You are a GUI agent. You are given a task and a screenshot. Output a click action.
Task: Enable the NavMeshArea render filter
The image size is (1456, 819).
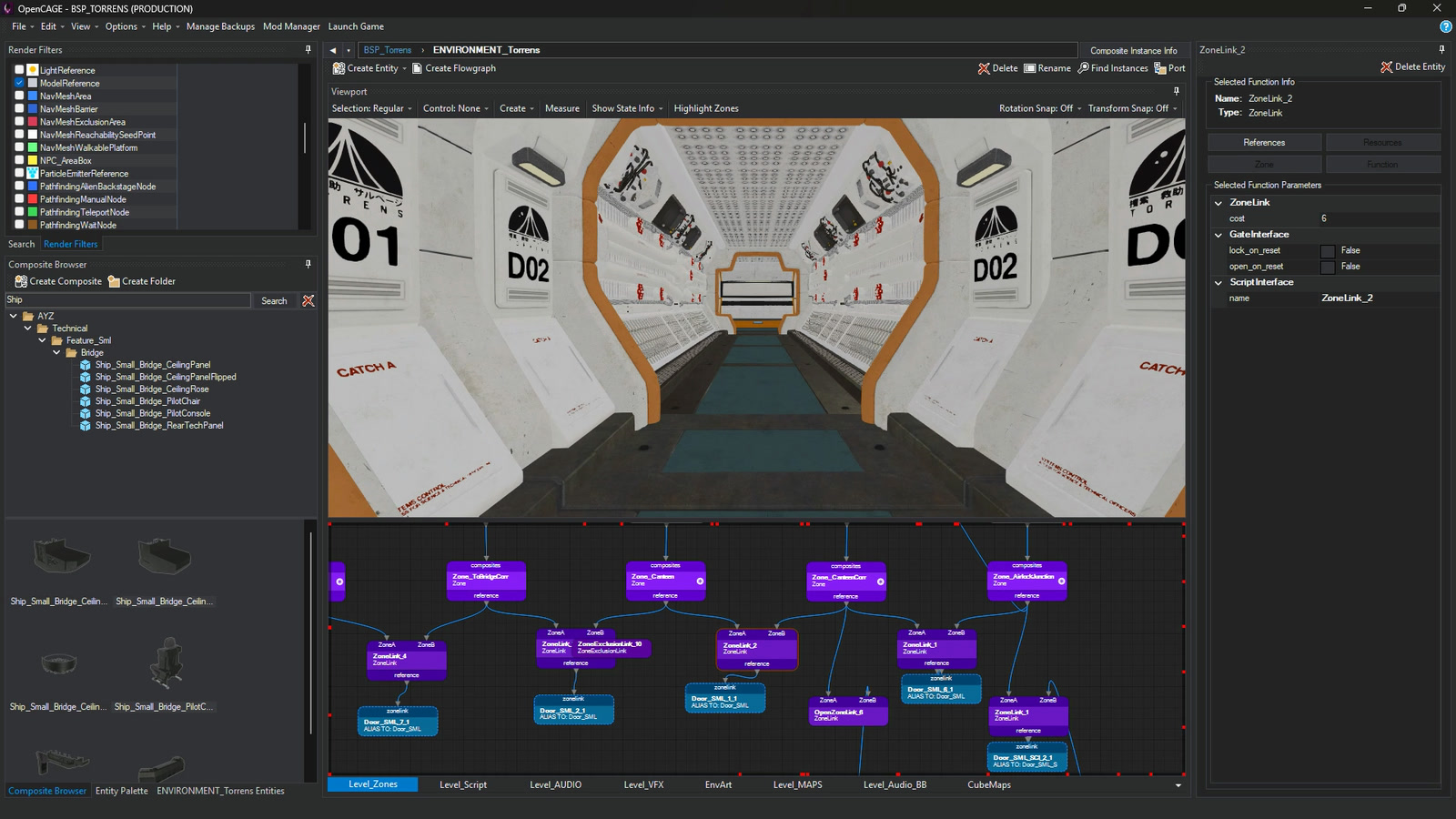click(19, 96)
